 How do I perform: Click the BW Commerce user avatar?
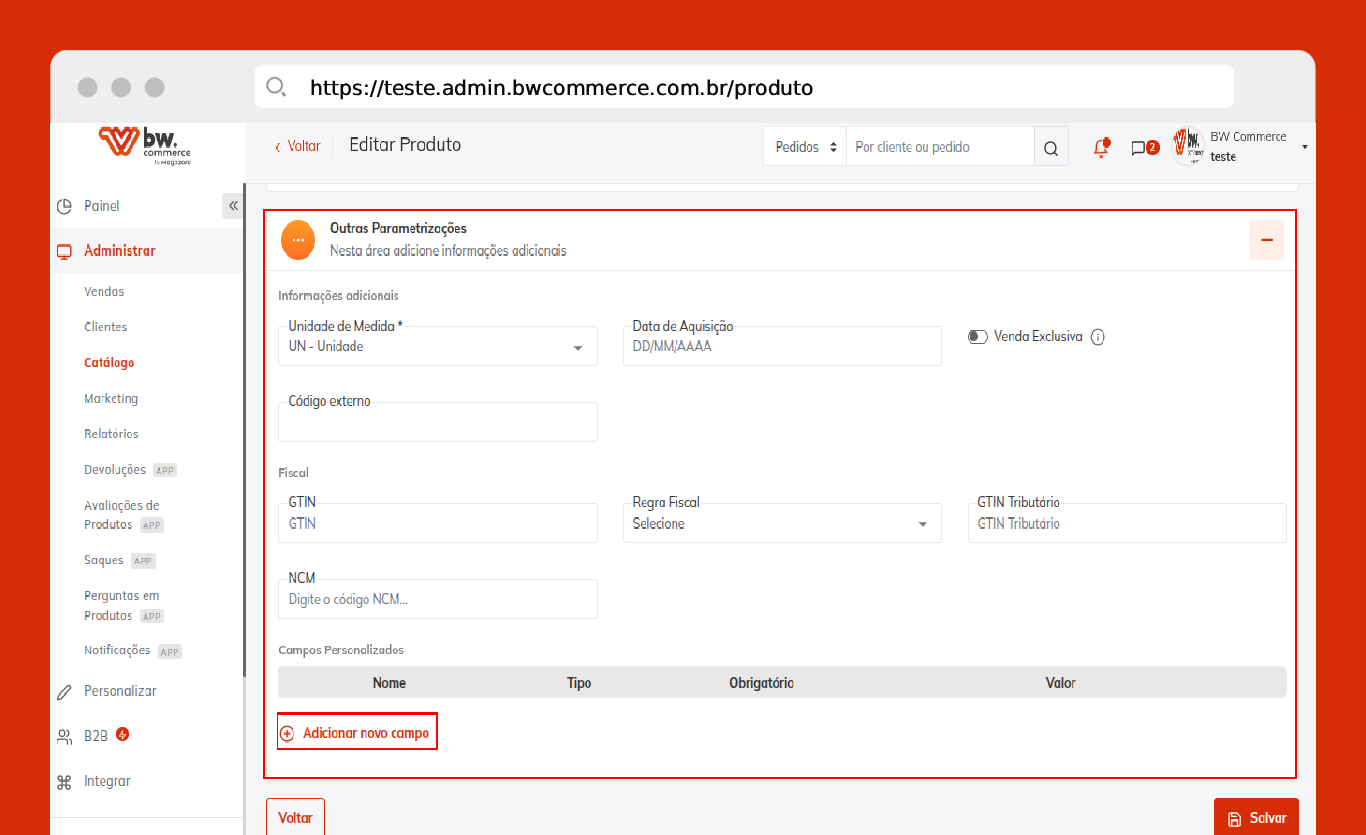click(1188, 147)
